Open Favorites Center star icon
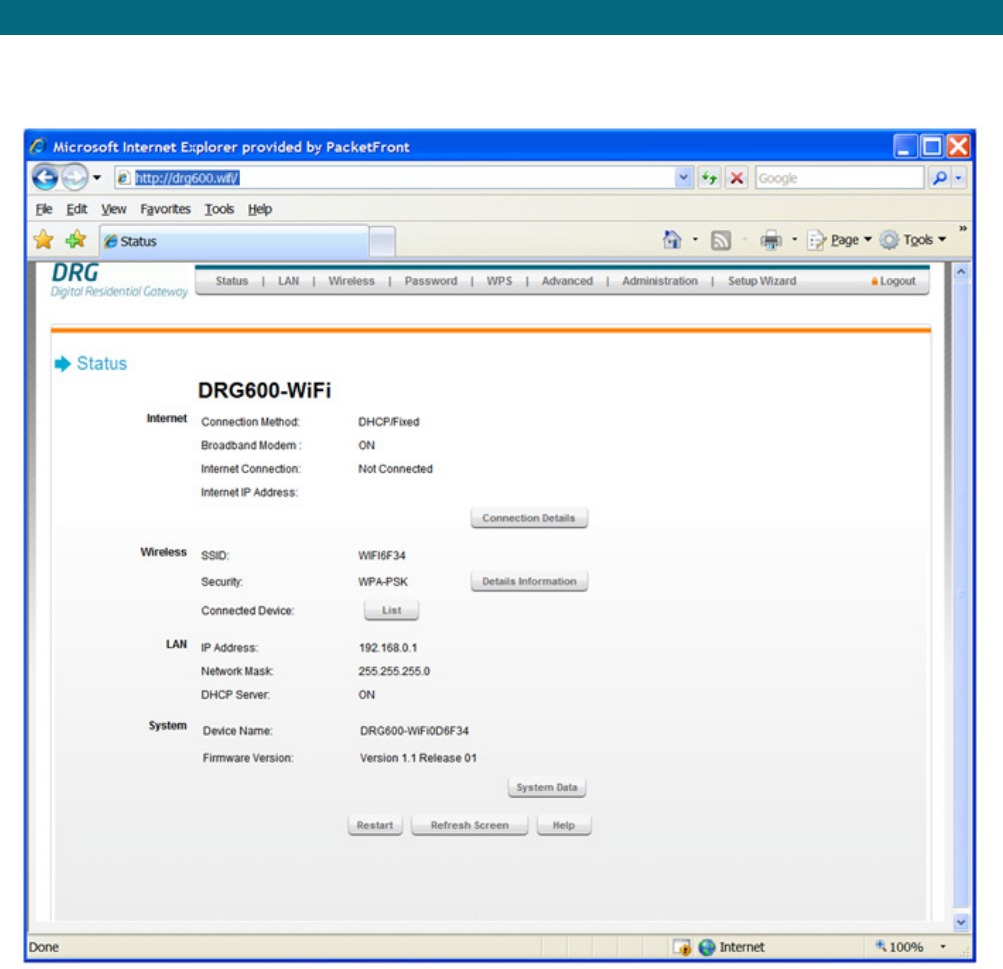The width and height of the screenshot is (1003, 969). tap(43, 240)
